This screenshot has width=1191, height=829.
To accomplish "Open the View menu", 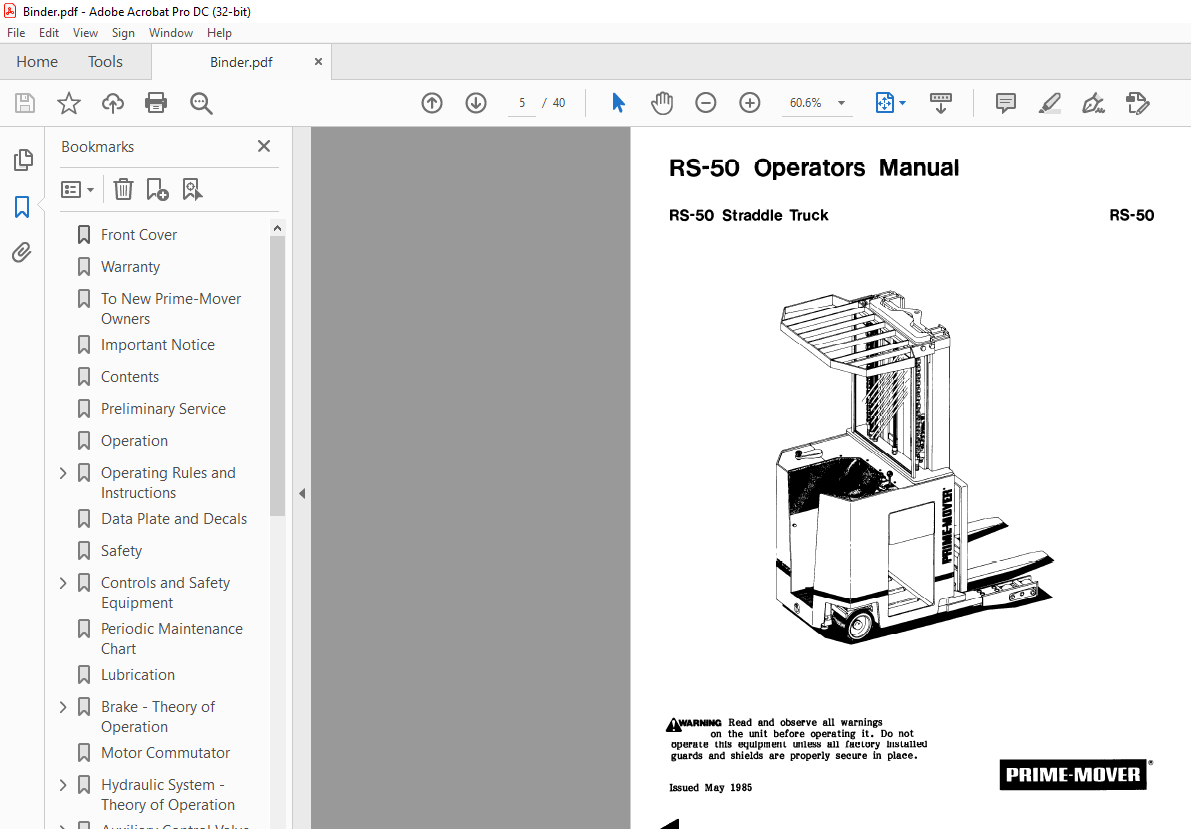I will point(85,33).
